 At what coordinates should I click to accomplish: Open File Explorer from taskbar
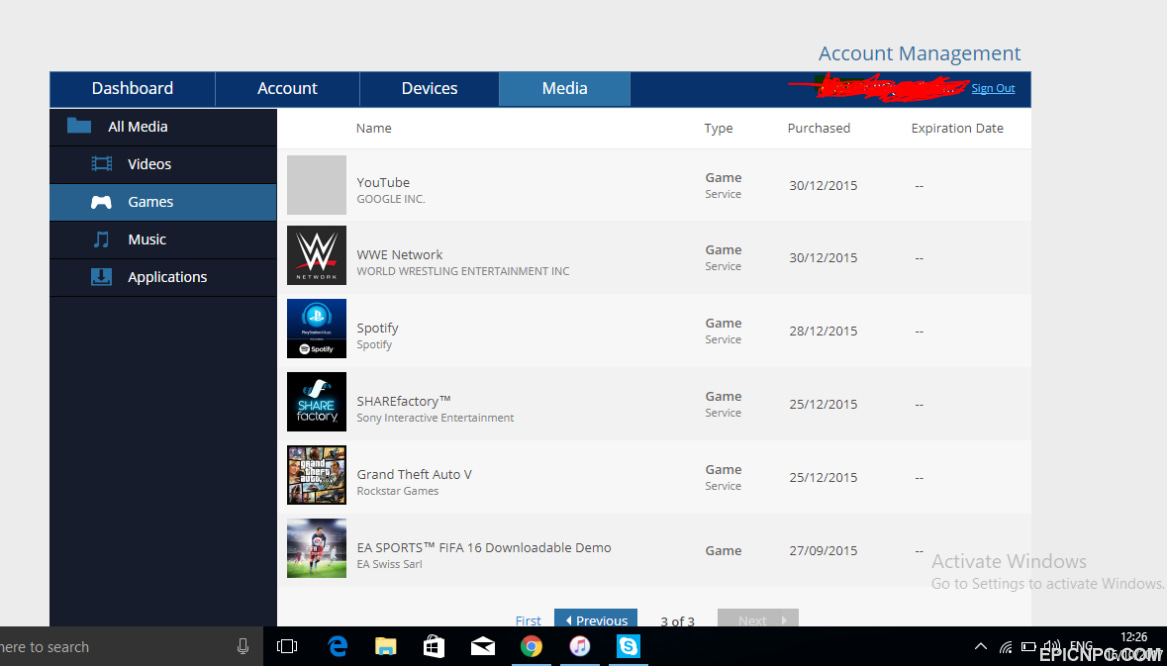(x=386, y=647)
